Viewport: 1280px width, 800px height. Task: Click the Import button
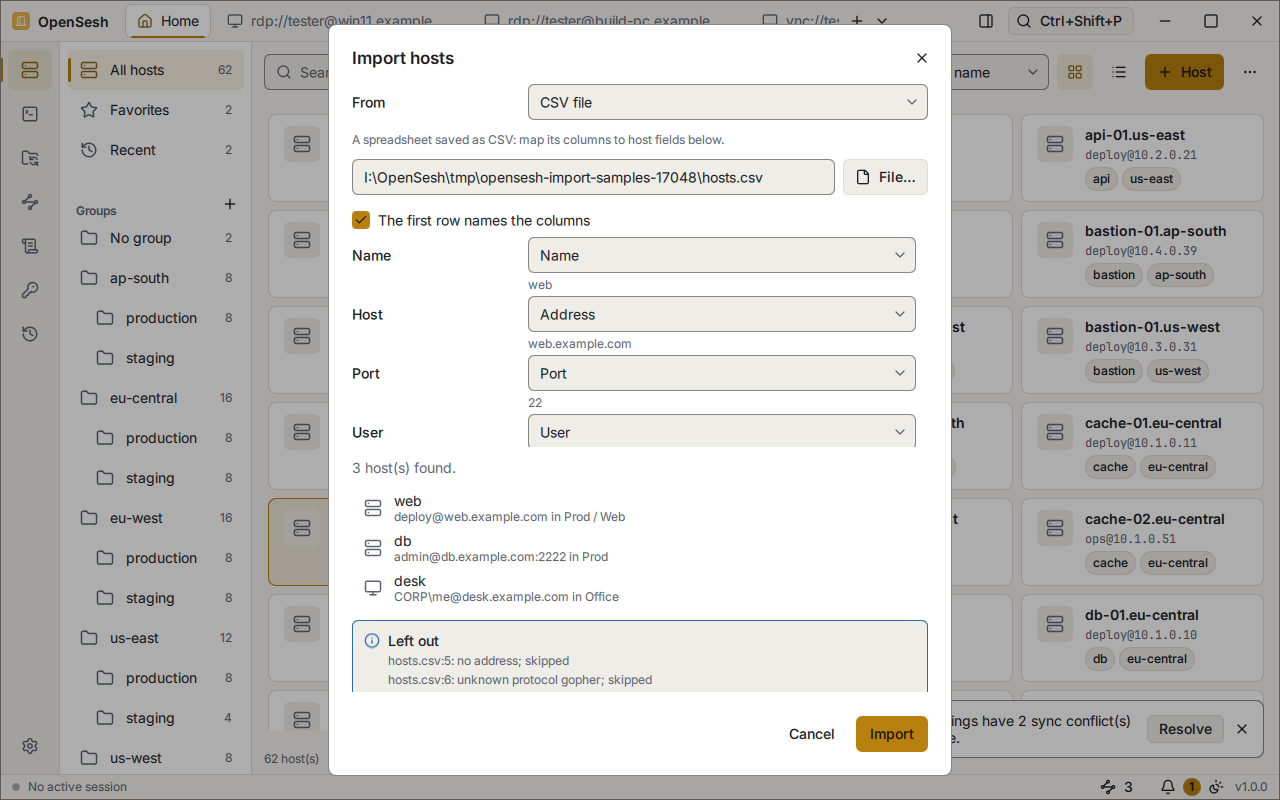[x=892, y=734]
